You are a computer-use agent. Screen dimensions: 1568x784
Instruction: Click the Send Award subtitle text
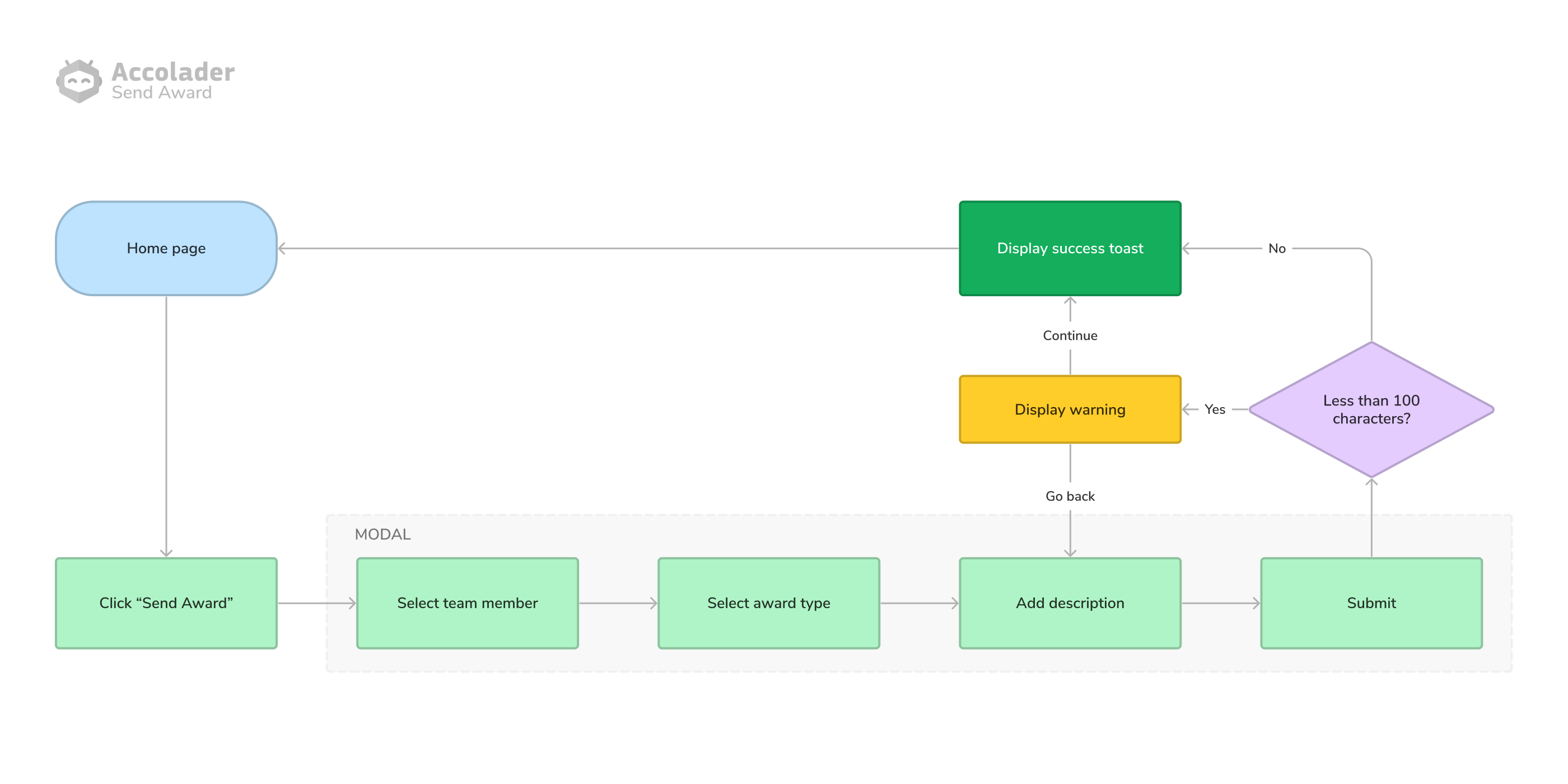[161, 92]
